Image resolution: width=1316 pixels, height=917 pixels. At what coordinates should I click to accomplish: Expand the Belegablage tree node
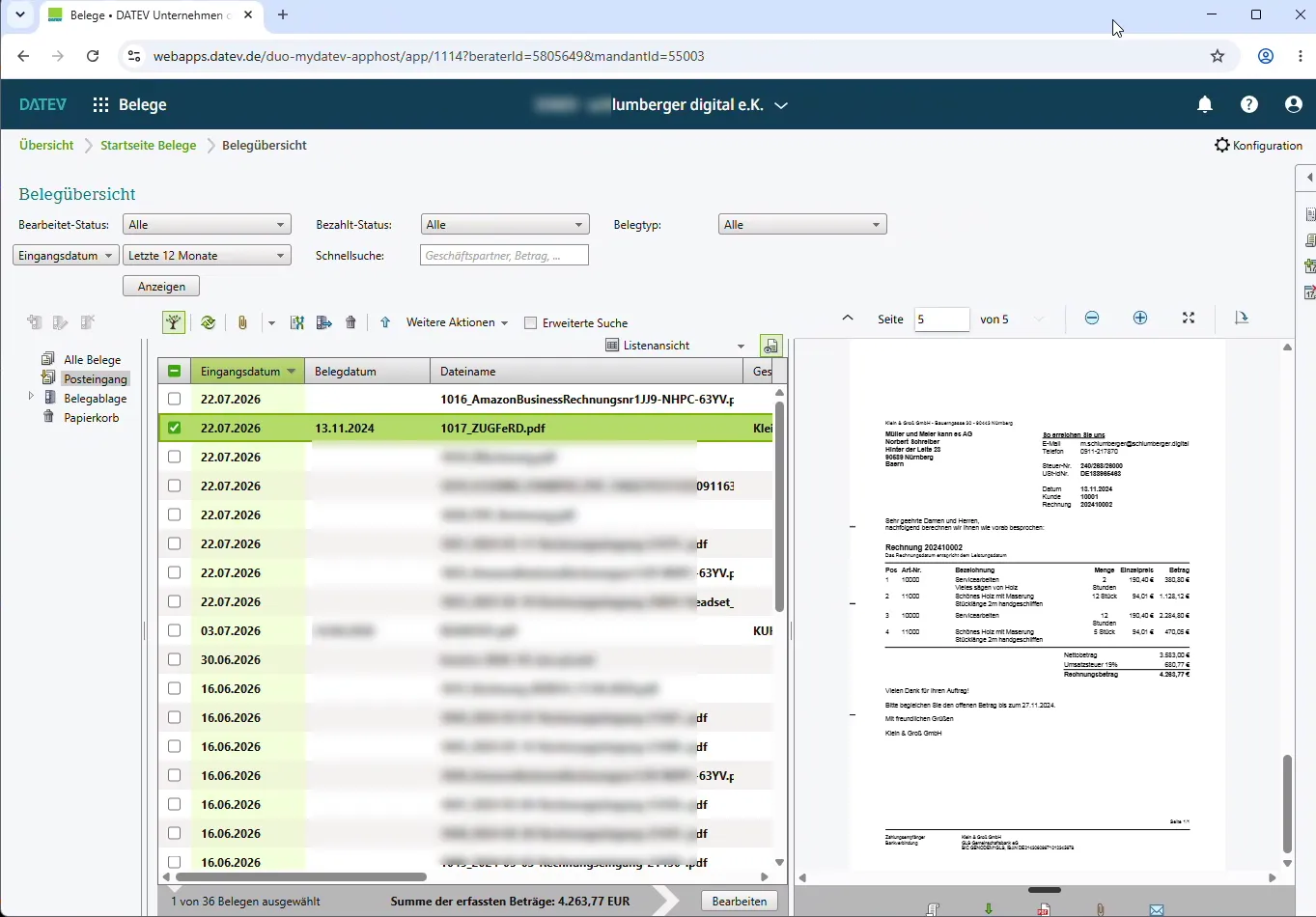[x=31, y=397]
